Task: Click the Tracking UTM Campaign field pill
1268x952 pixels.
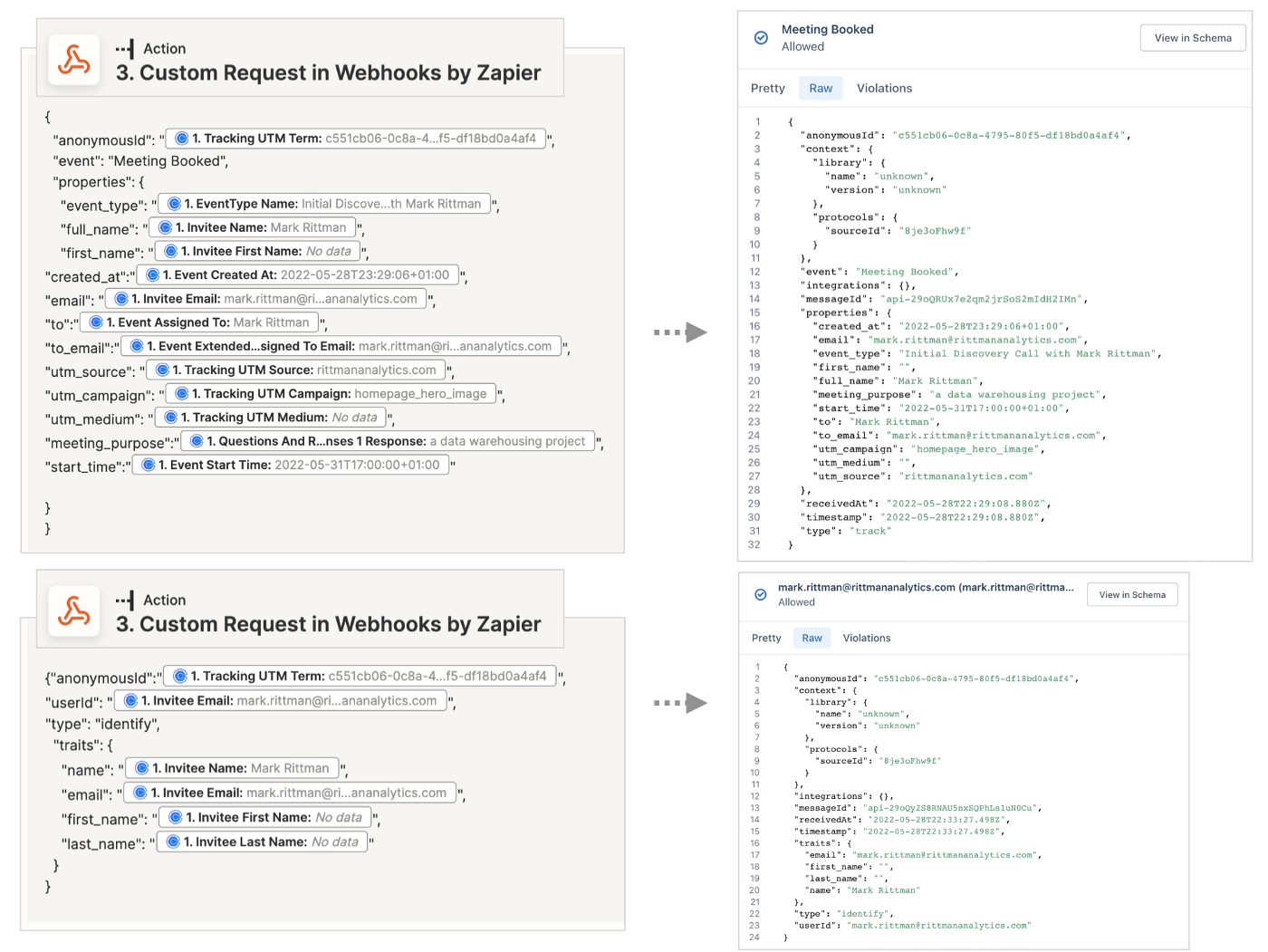Action: (x=331, y=393)
